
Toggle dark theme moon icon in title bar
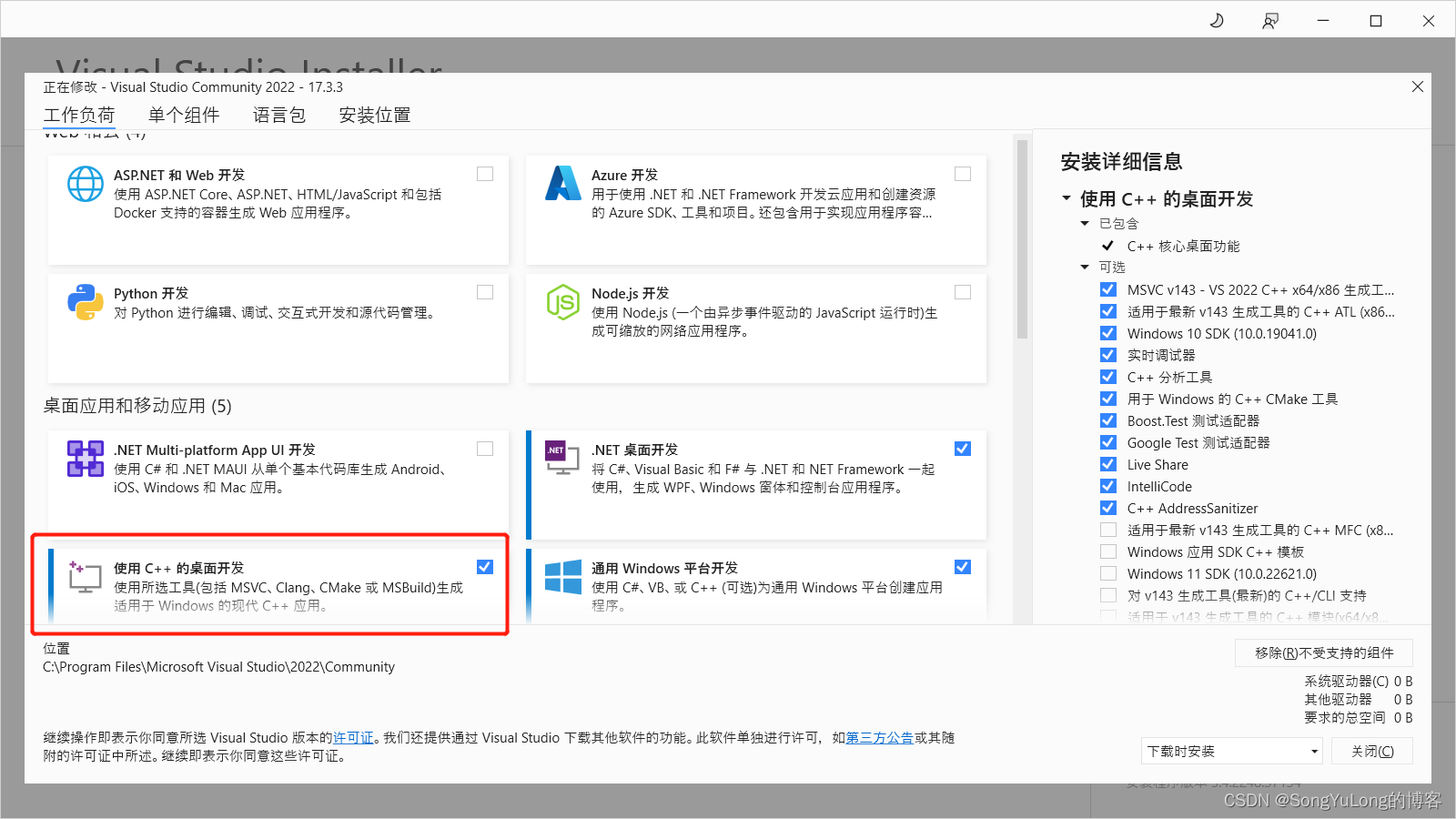coord(1217,20)
